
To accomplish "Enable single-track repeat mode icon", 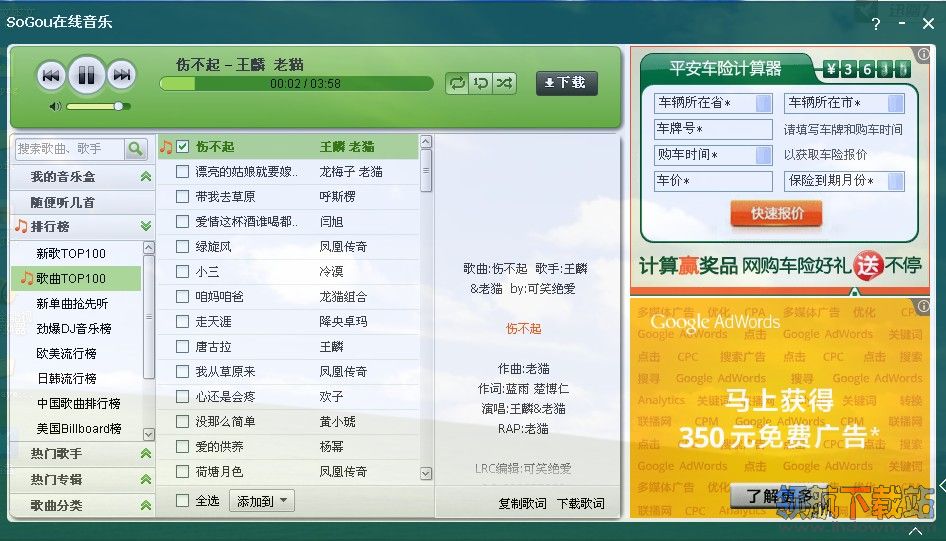I will coord(481,83).
